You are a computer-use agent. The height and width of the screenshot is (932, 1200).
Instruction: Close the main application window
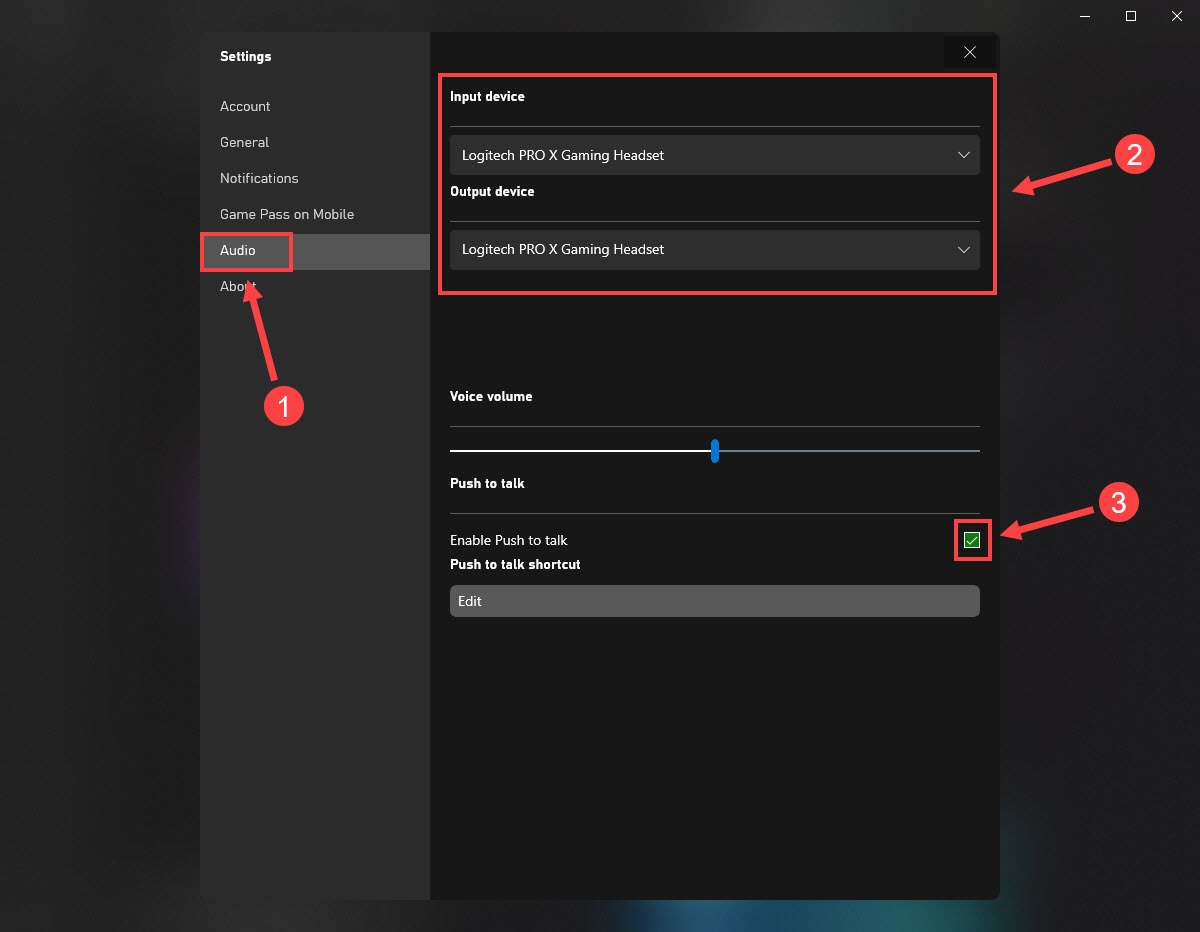pyautogui.click(x=1176, y=16)
